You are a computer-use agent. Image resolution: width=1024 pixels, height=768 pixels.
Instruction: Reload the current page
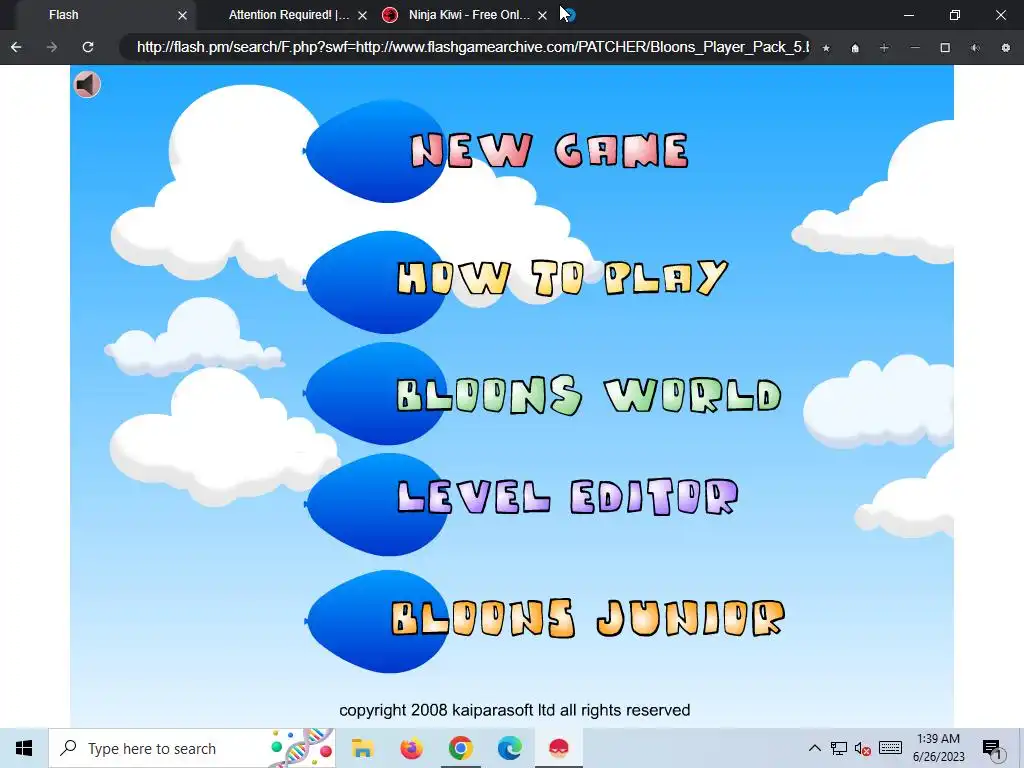[x=88, y=47]
